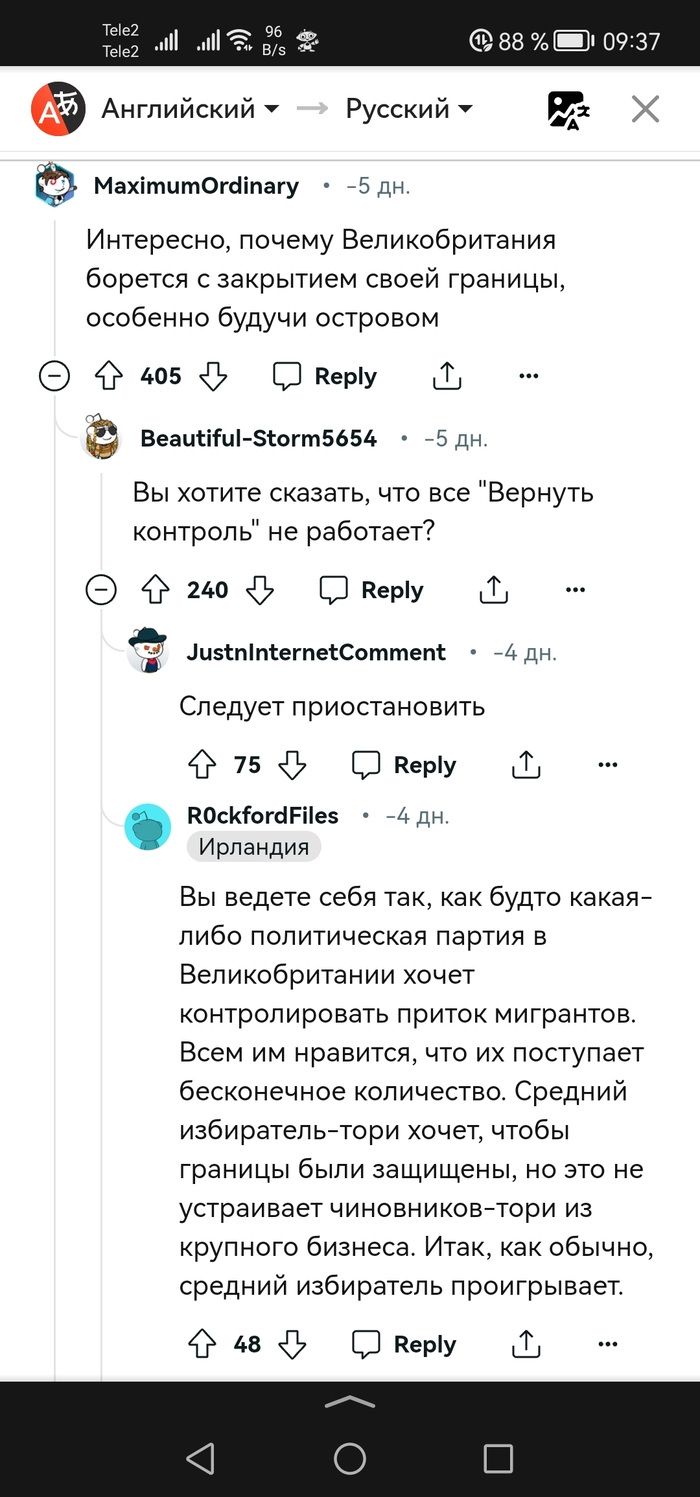The width and height of the screenshot is (700, 1497).
Task: Close the translator bar
Action: [645, 109]
